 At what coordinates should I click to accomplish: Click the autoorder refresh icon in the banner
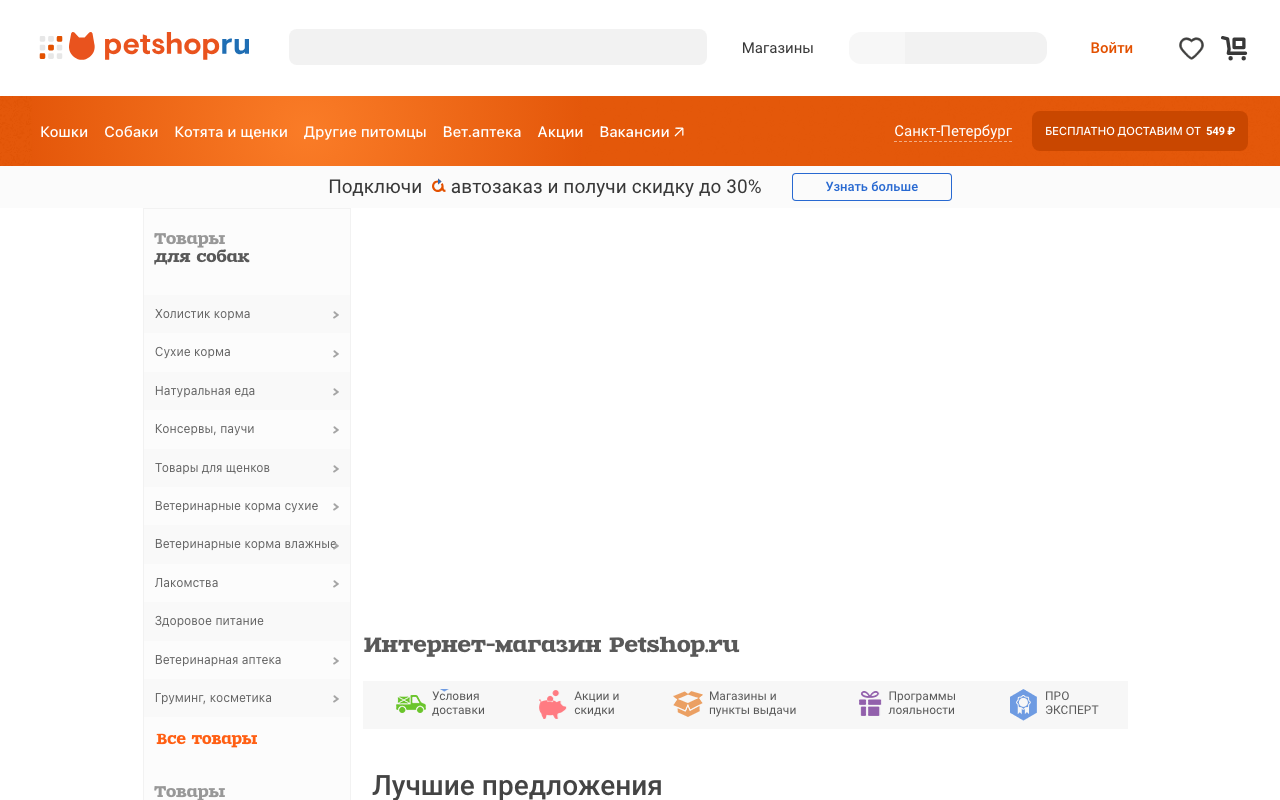(x=438, y=186)
